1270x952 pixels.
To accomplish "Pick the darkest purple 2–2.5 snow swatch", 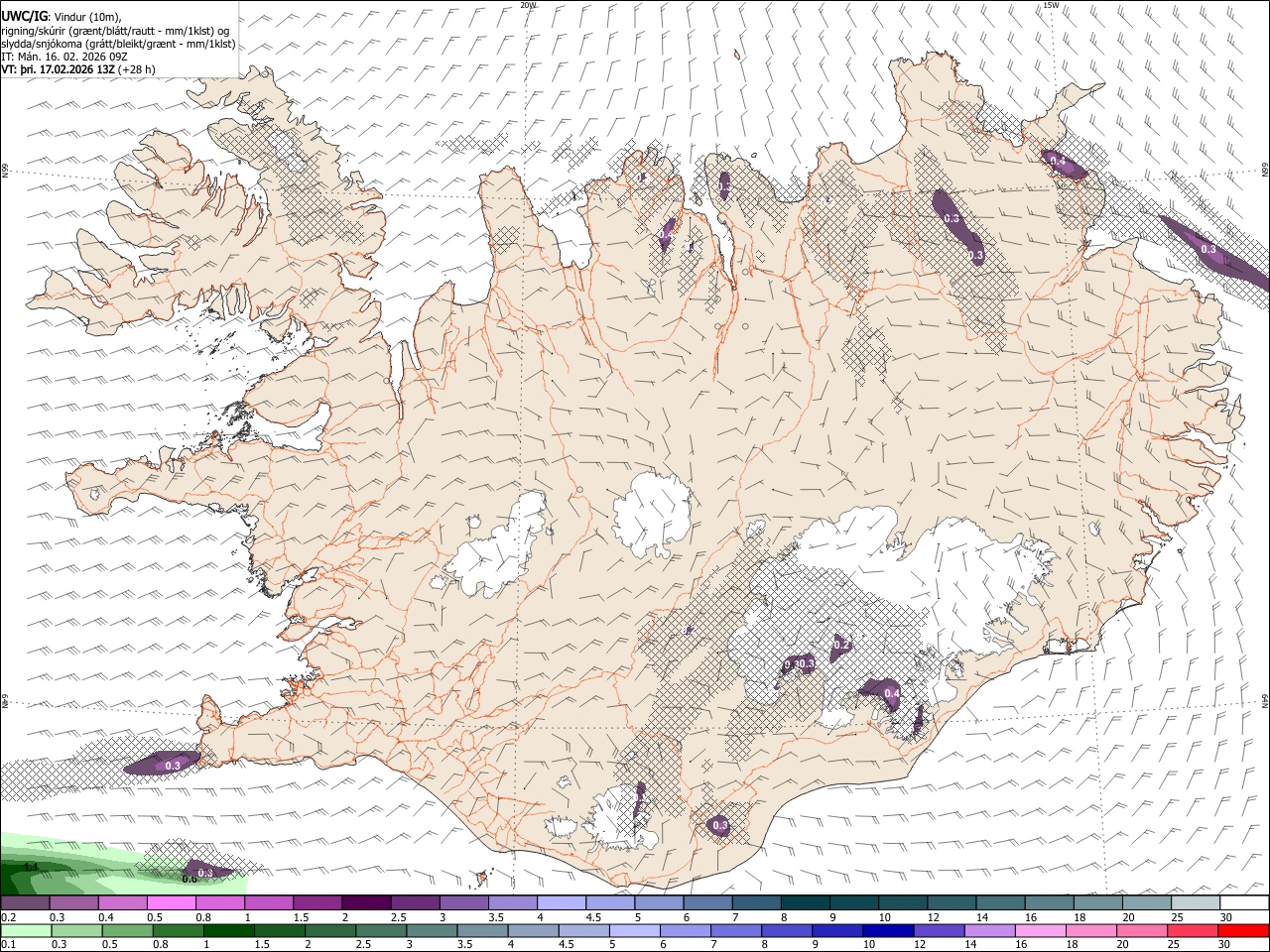I will coord(366,902).
